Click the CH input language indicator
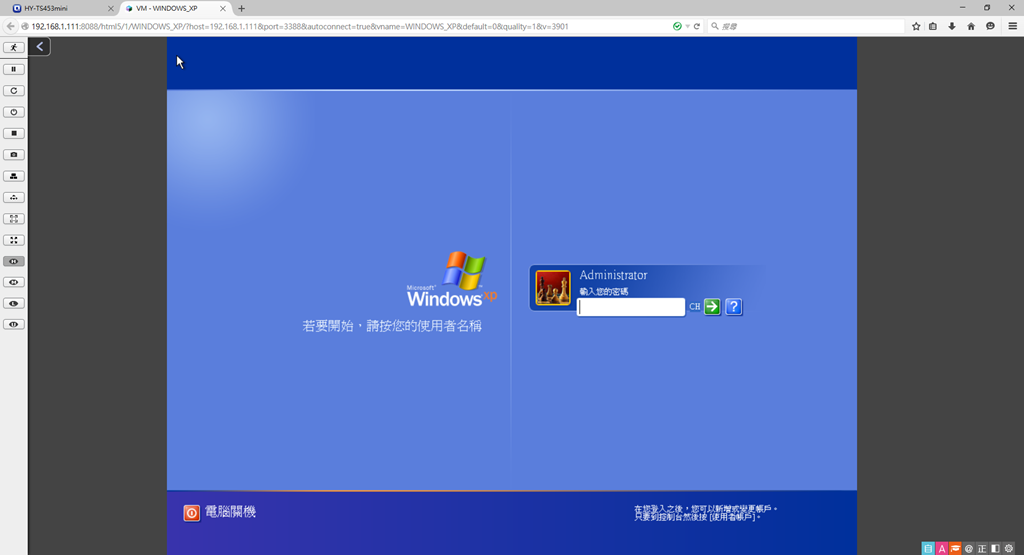 coord(694,307)
